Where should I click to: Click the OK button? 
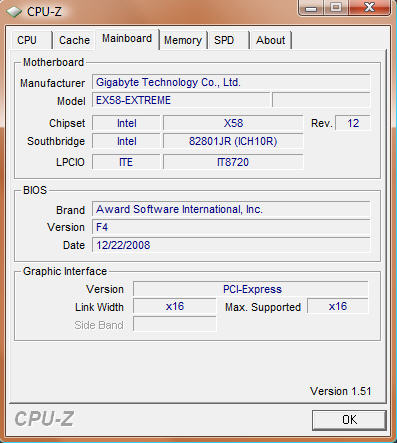click(349, 420)
